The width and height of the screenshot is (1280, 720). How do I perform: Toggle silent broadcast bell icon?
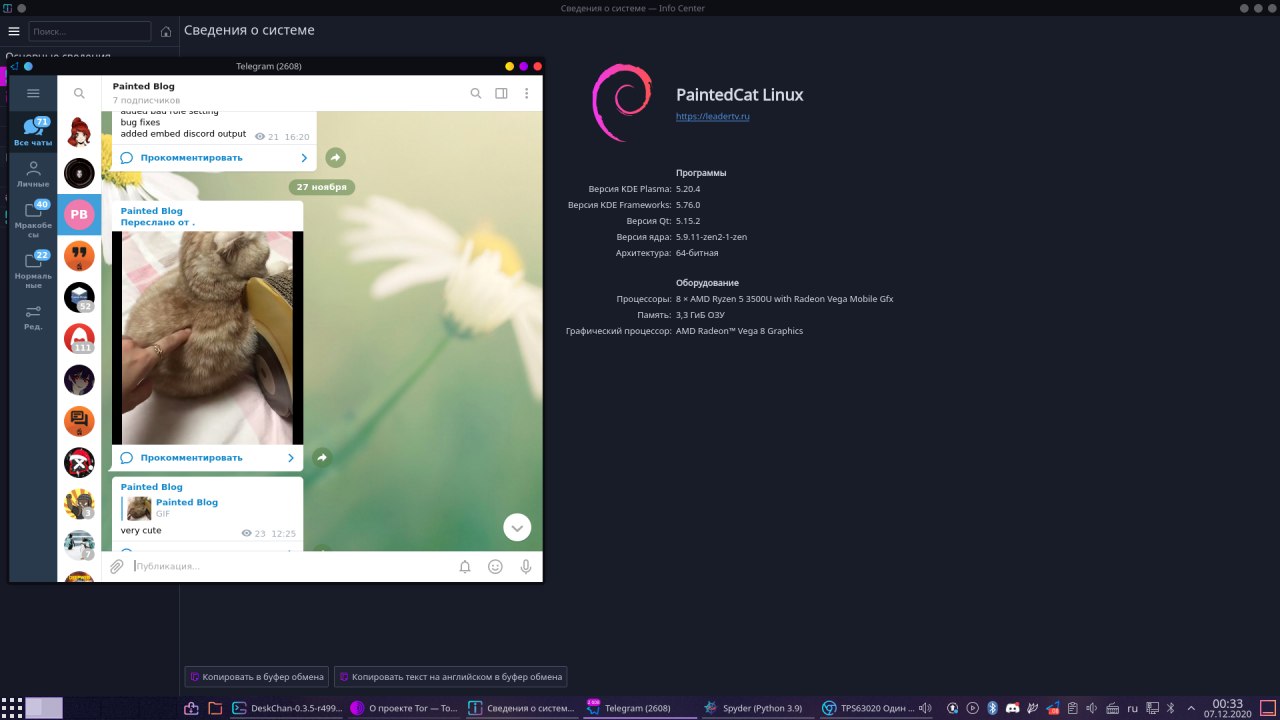coord(465,566)
